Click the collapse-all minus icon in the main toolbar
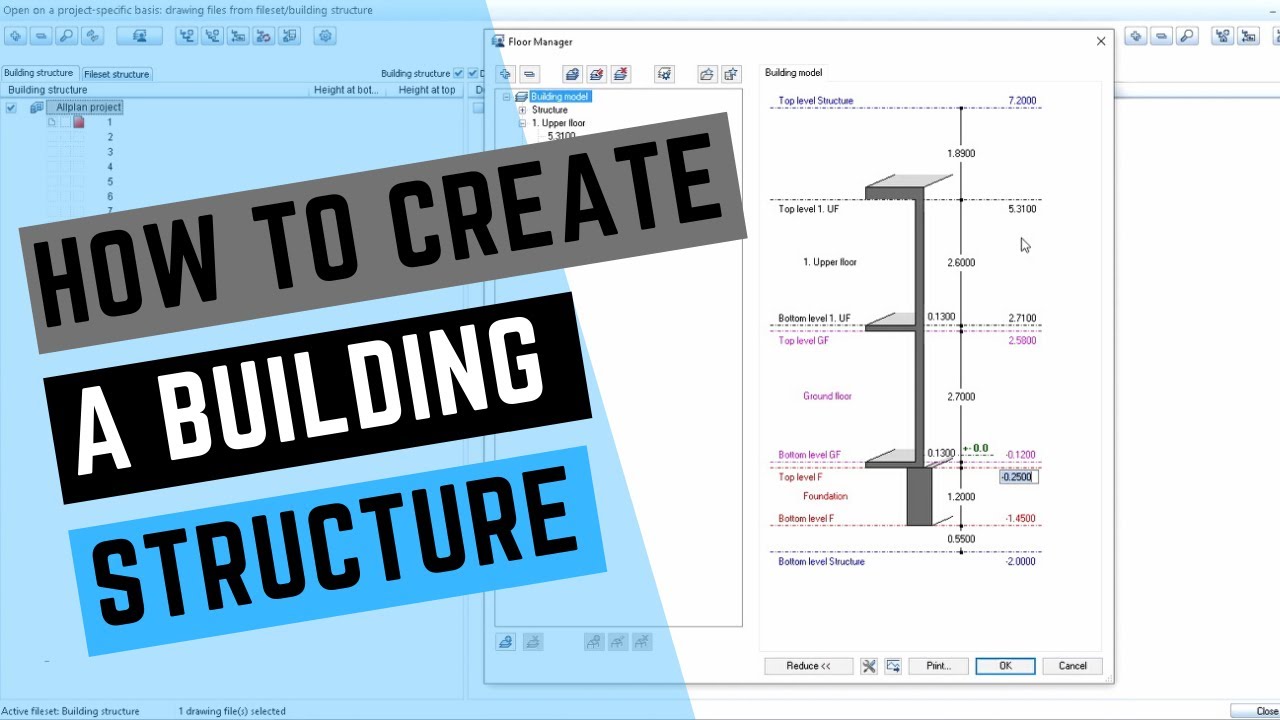The height and width of the screenshot is (720, 1280). pyautogui.click(x=41, y=36)
